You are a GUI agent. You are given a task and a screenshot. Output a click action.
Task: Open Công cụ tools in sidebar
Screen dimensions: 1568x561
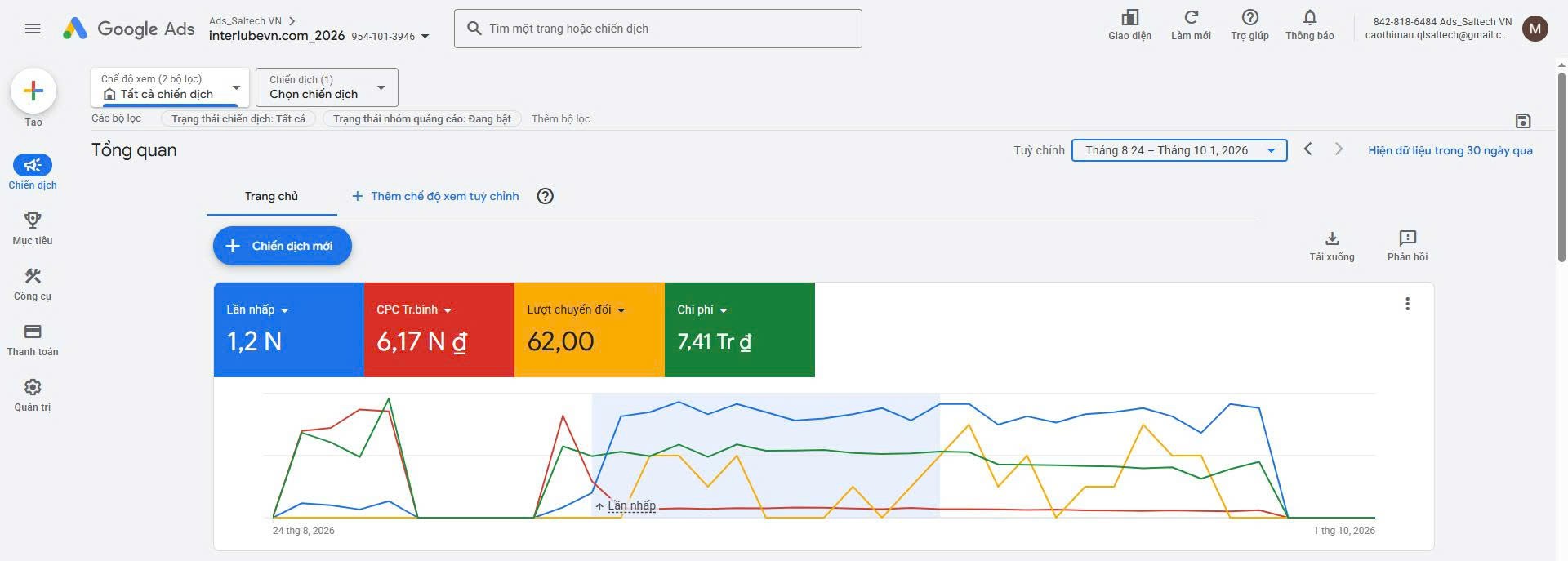coord(33,283)
